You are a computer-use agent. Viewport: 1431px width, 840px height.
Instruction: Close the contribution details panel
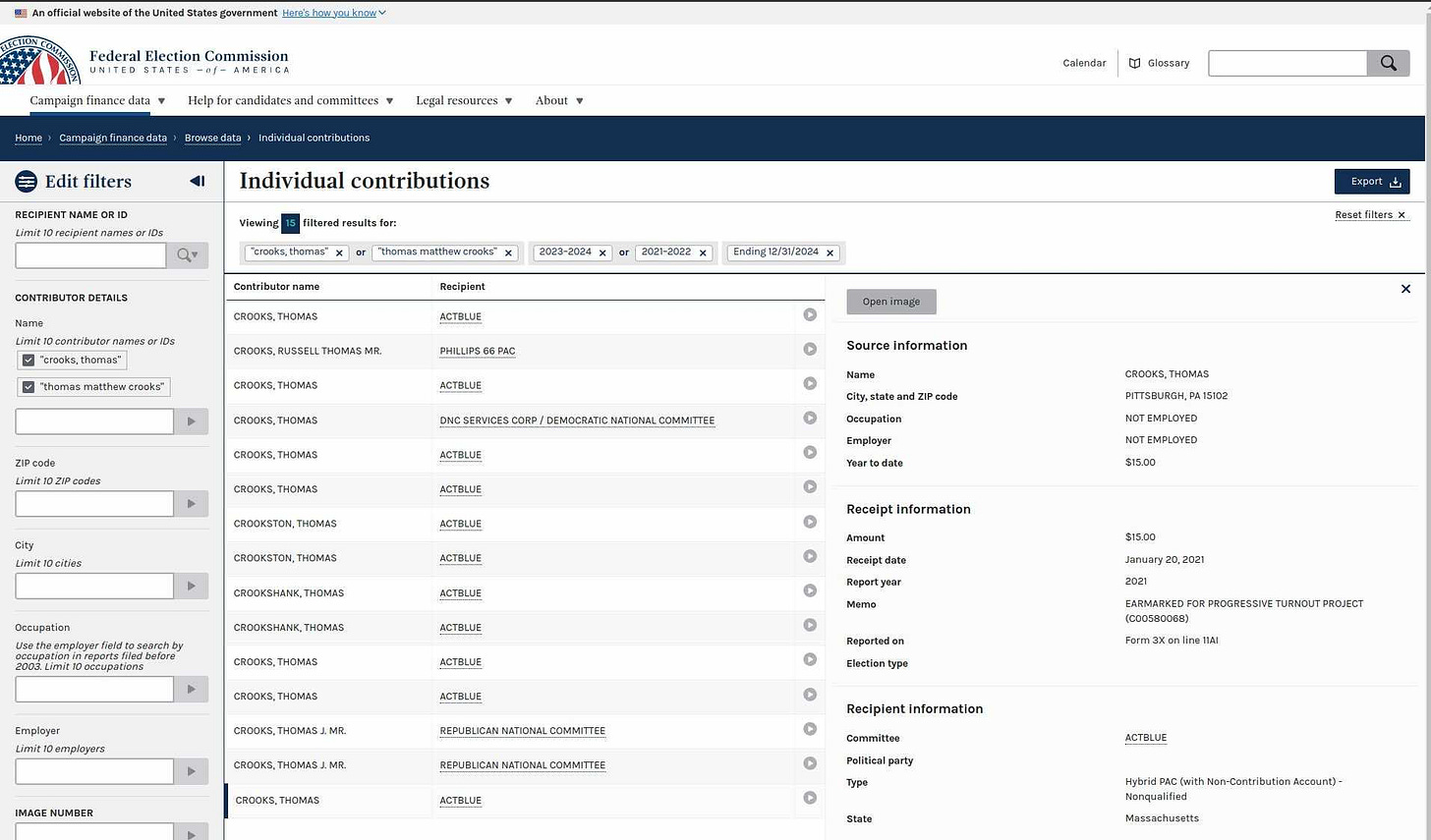point(1405,289)
